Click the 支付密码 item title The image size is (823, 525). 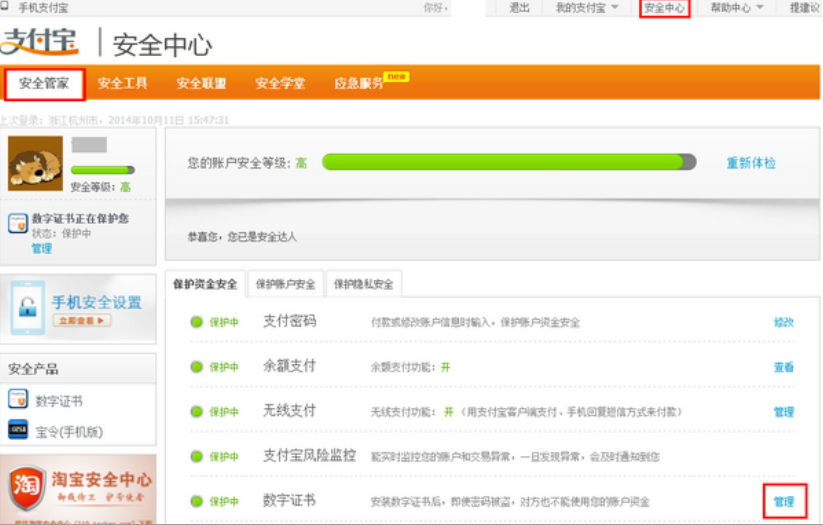click(289, 321)
